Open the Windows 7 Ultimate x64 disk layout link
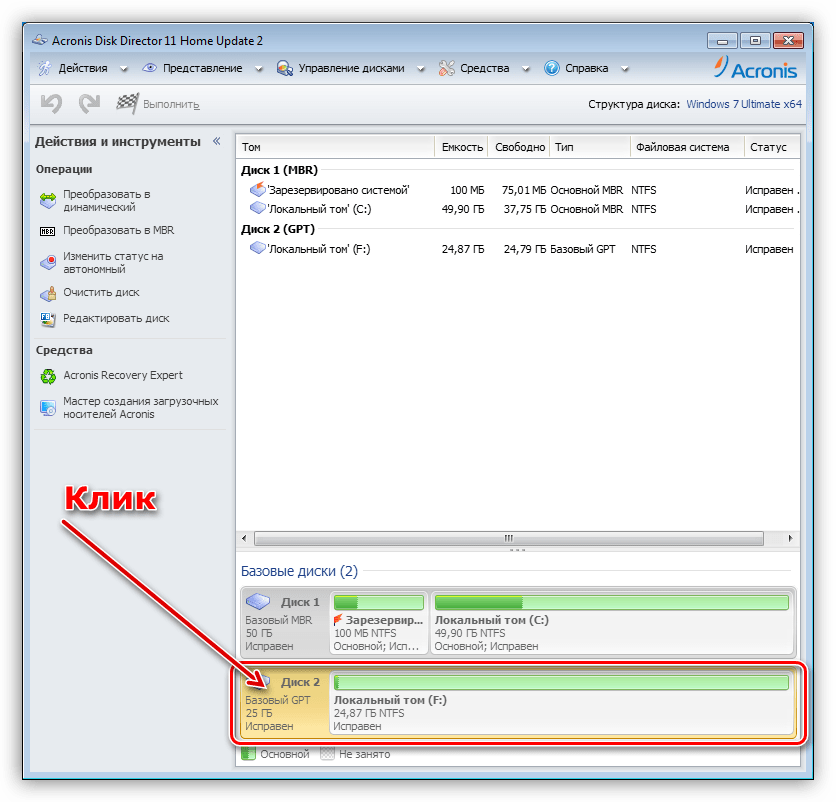The width and height of the screenshot is (836, 802). [x=744, y=104]
